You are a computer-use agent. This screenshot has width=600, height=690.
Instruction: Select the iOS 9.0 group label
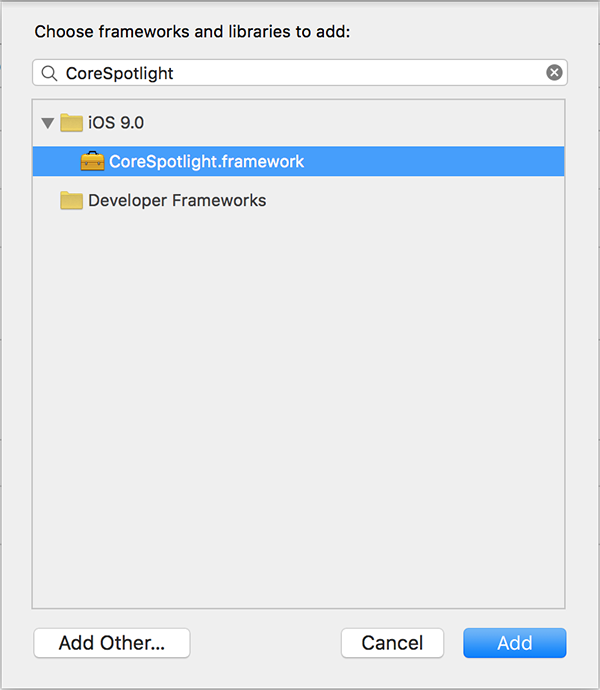(118, 123)
